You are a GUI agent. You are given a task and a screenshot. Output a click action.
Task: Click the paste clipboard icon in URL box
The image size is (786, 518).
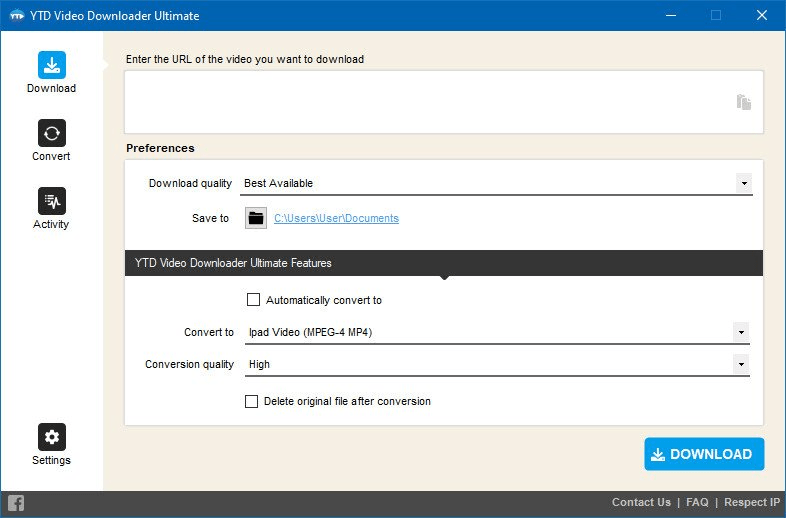tap(743, 102)
